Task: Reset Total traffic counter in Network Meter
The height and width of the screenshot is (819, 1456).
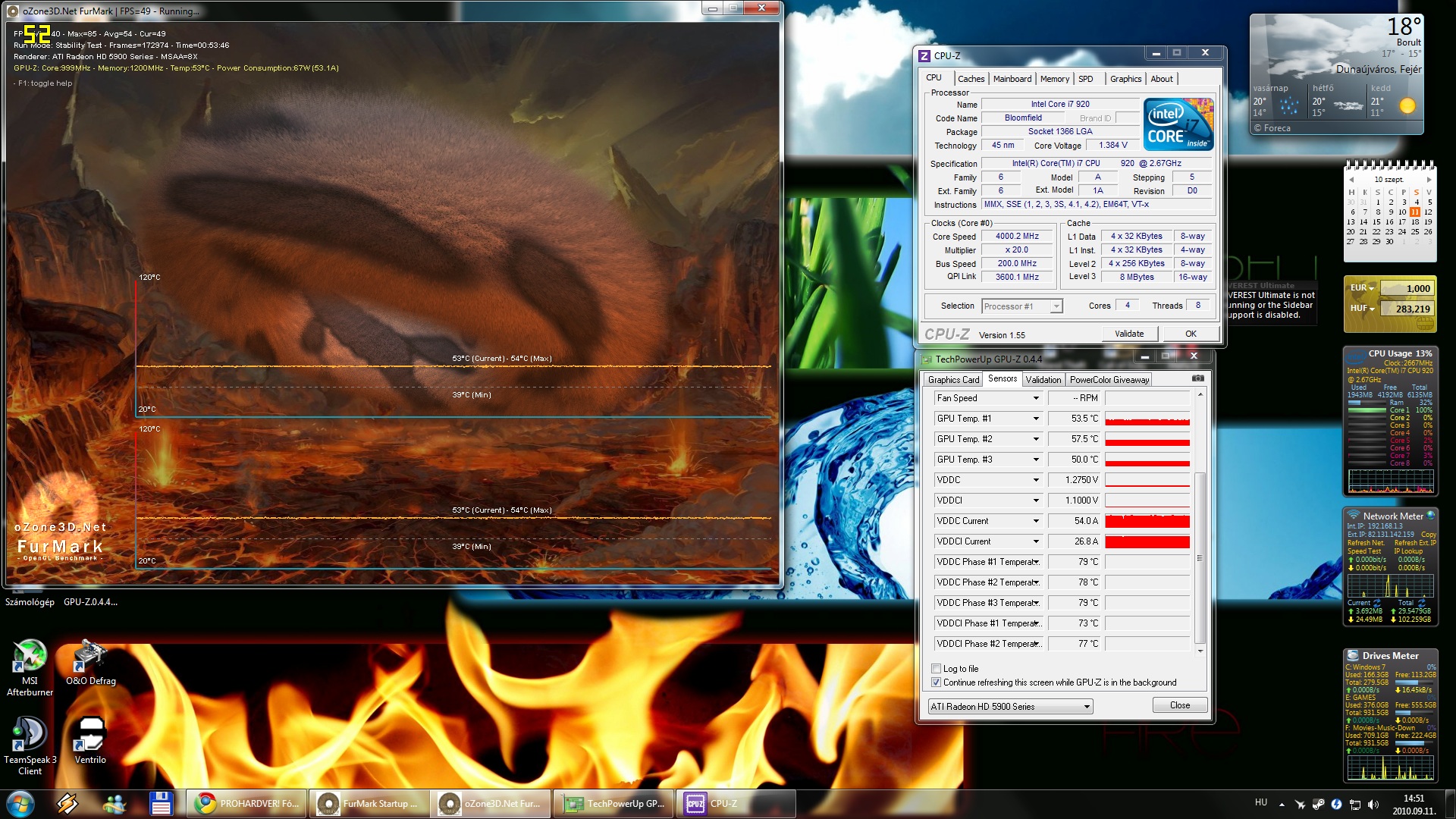Action: coord(1421,603)
